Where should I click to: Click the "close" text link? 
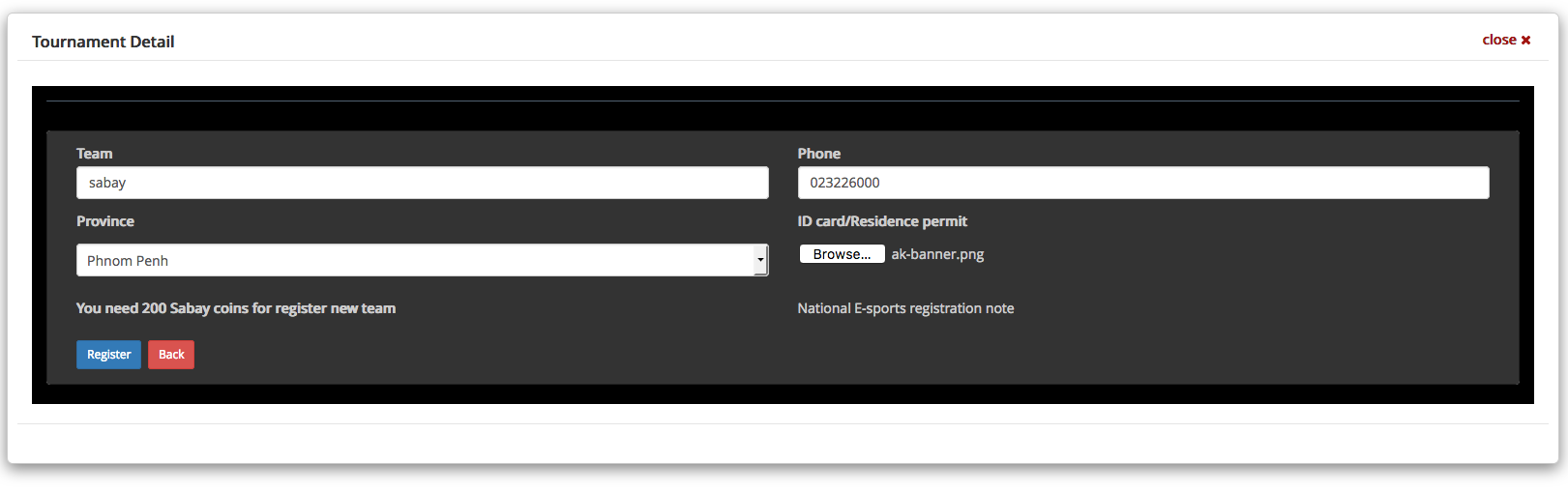point(1498,40)
